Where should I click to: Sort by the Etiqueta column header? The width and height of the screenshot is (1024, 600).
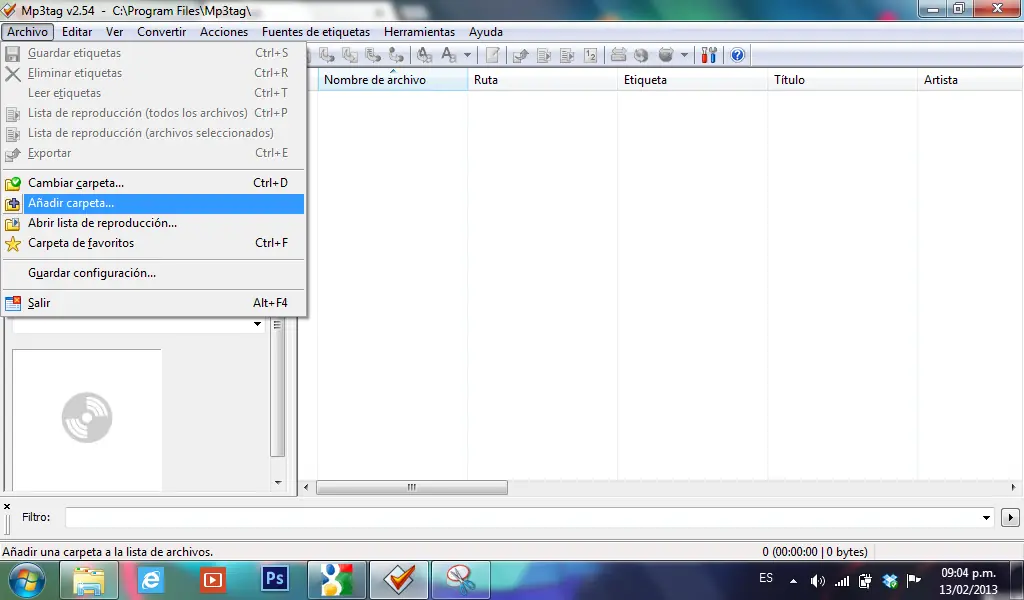(692, 80)
